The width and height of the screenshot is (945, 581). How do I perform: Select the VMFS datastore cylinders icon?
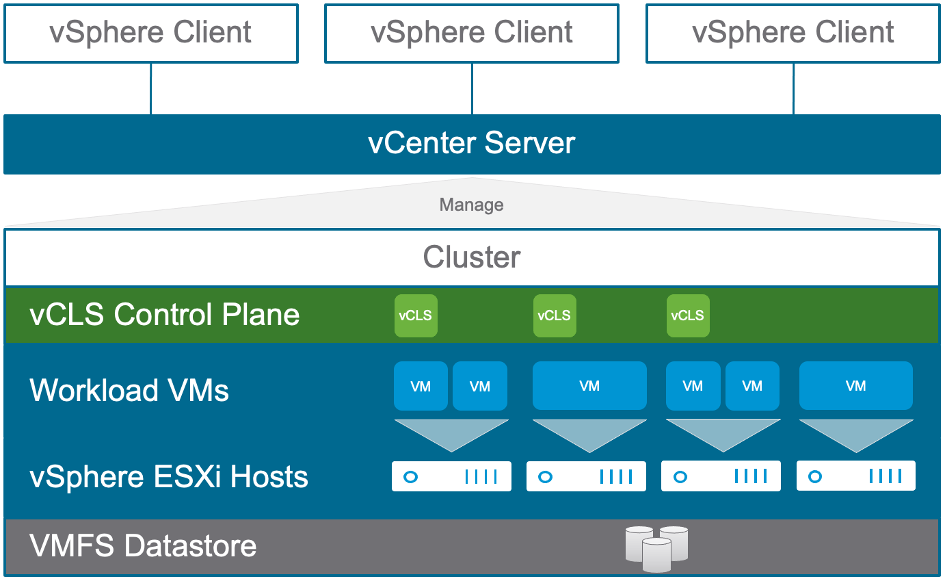657,548
